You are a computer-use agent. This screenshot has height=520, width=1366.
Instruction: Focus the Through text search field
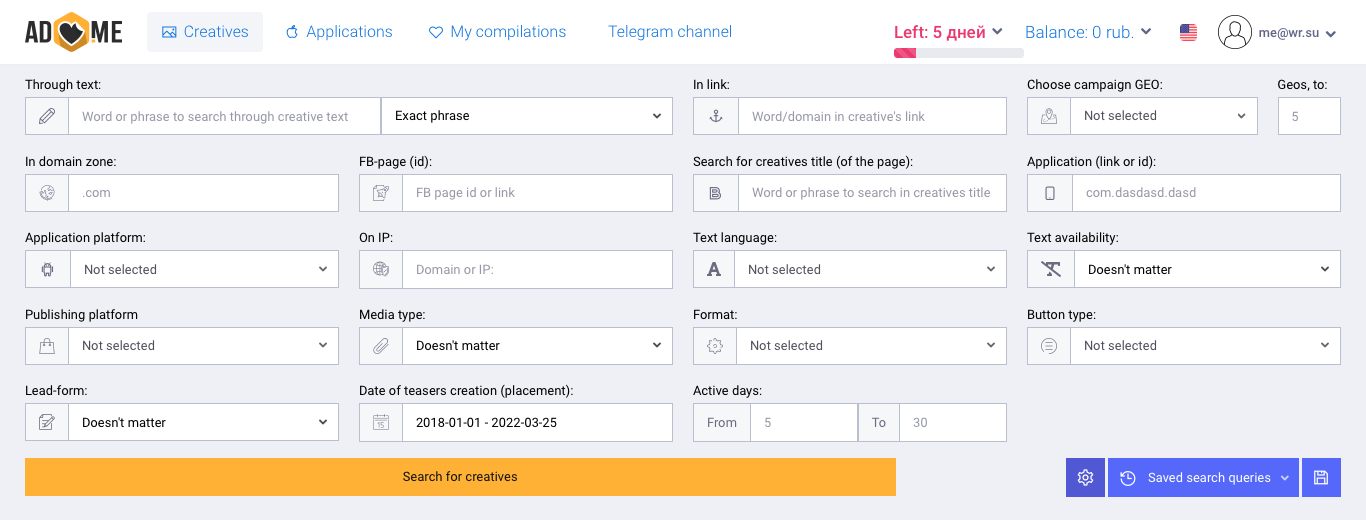[224, 116]
